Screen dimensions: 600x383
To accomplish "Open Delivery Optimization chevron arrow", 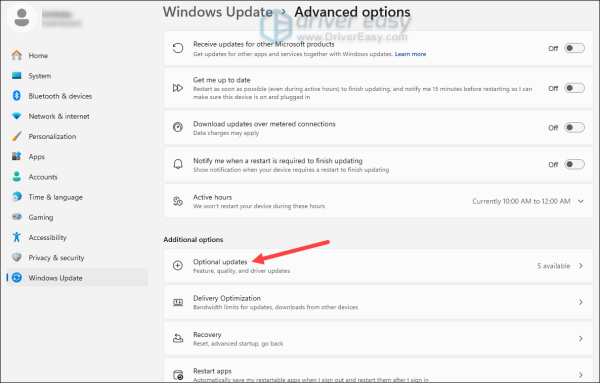I will click(x=580, y=302).
